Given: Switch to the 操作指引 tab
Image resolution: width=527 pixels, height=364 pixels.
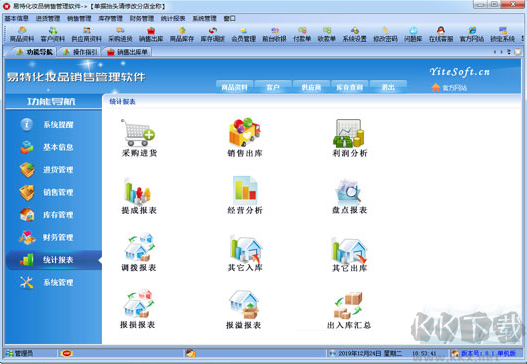Looking at the screenshot, I should tap(80, 52).
